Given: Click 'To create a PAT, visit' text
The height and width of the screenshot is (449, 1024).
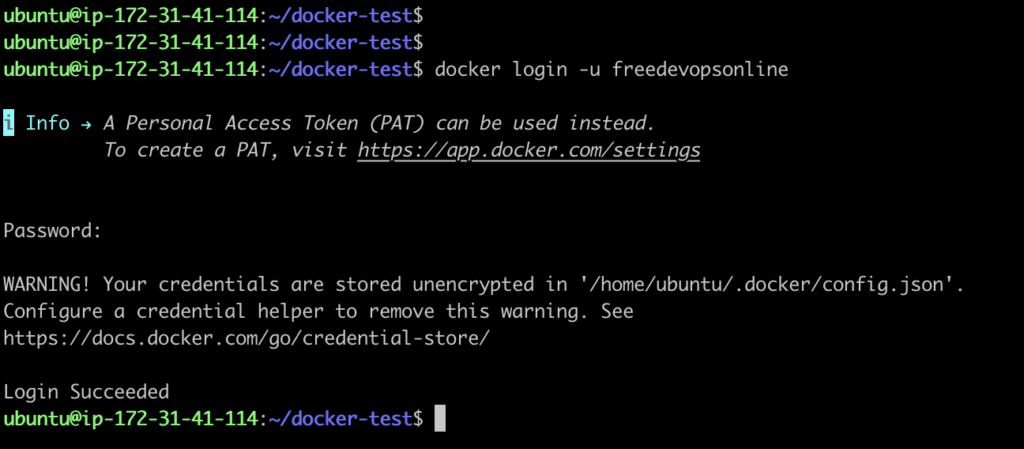Looking at the screenshot, I should click(x=226, y=151).
